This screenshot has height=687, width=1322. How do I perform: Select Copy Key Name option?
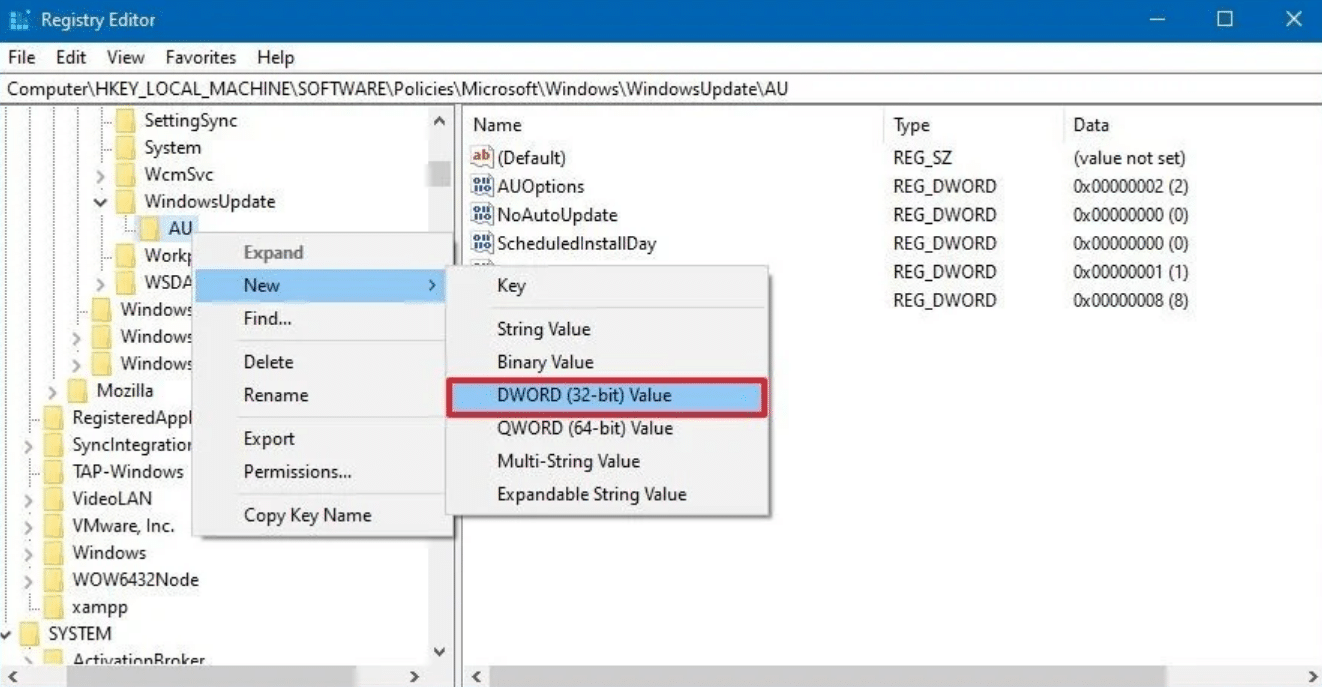(307, 515)
